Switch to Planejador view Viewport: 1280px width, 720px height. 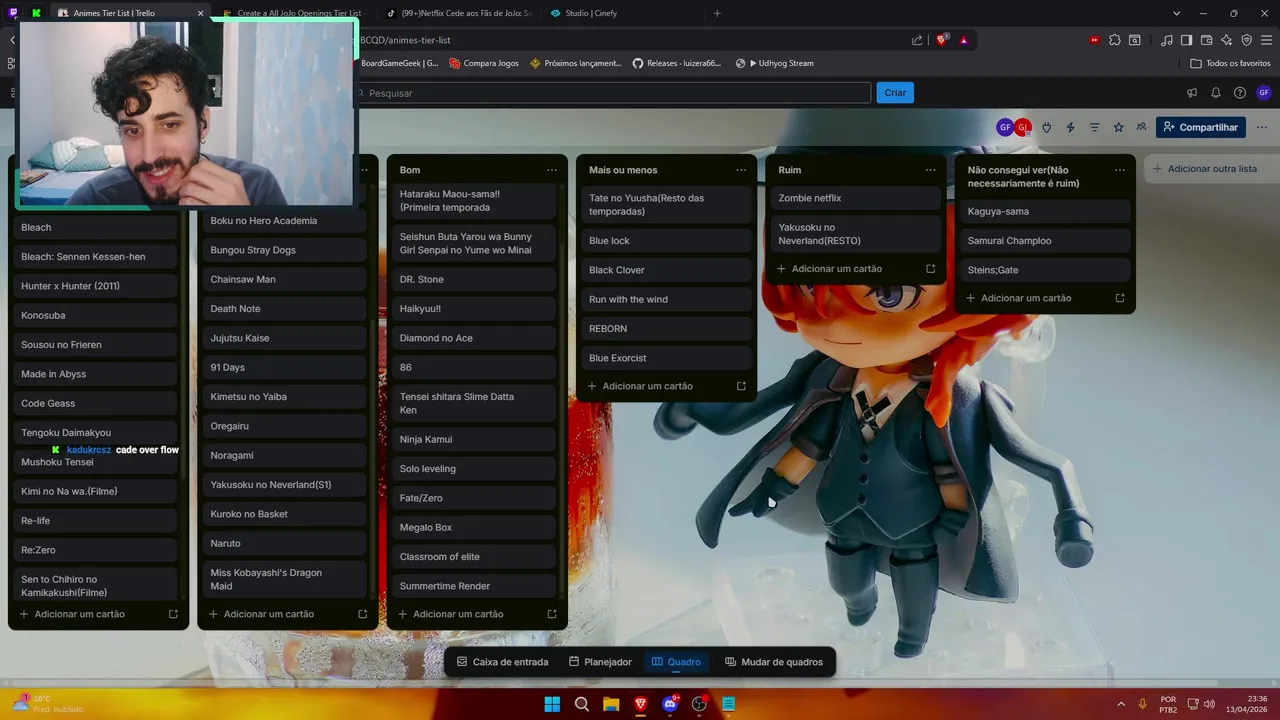pos(600,662)
